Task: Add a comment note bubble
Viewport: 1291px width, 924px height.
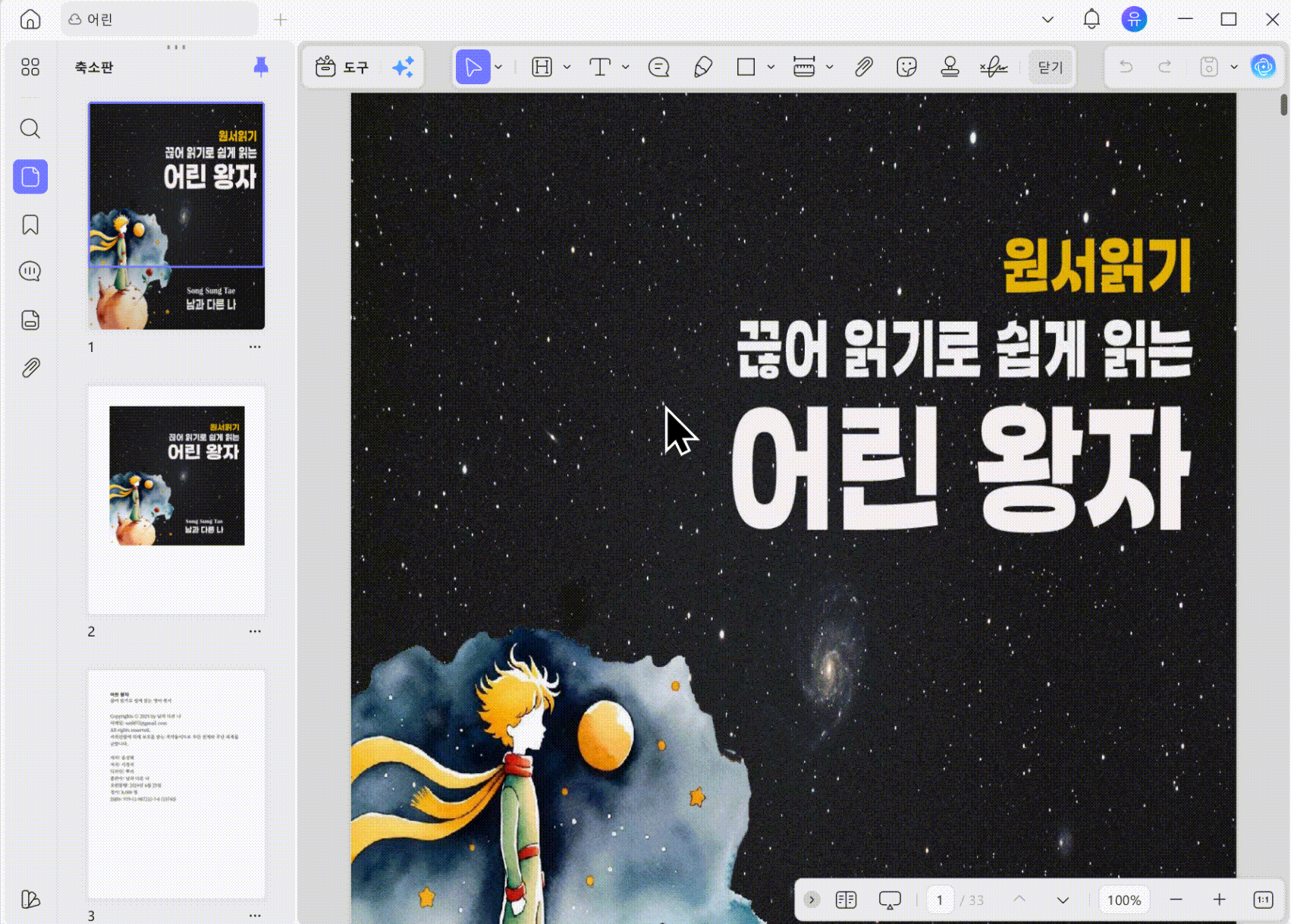Action: pyautogui.click(x=658, y=67)
